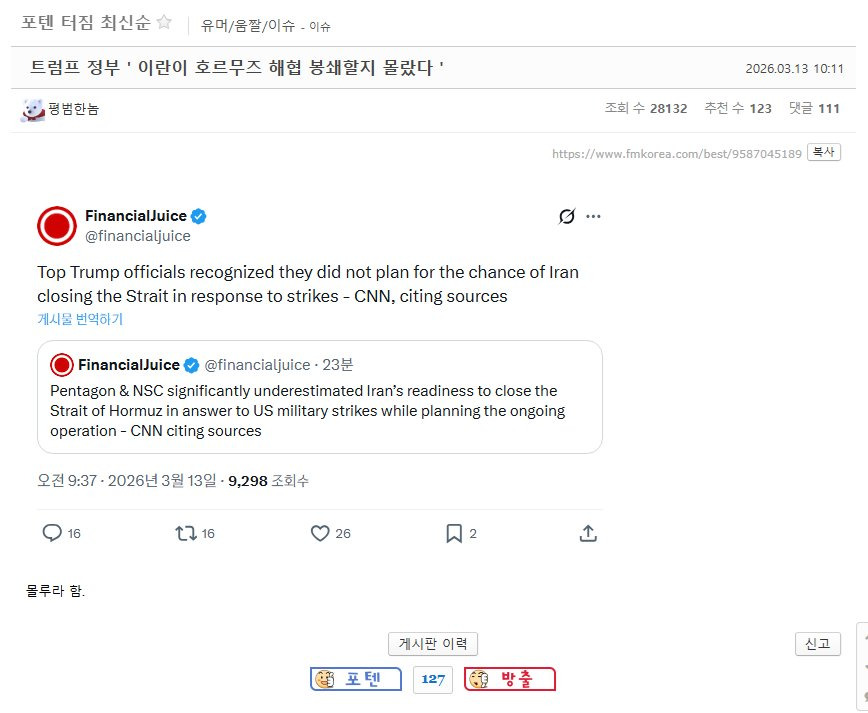Click the blue verified badge beside FinancialJuice
Viewport: 868px width, 713px height.
[199, 216]
